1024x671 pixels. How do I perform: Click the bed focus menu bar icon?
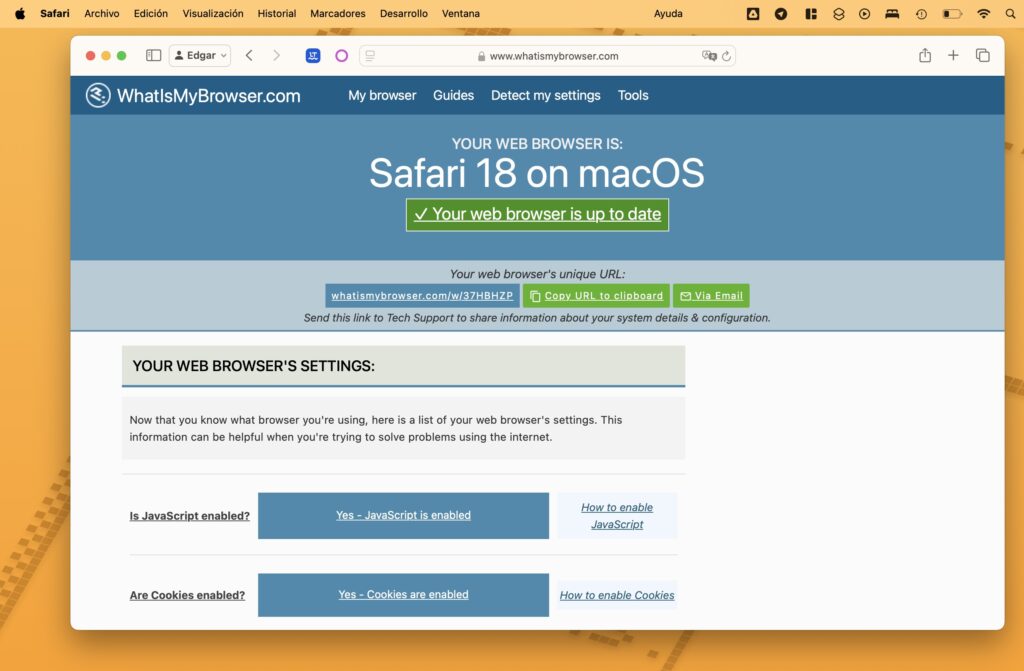pos(892,14)
